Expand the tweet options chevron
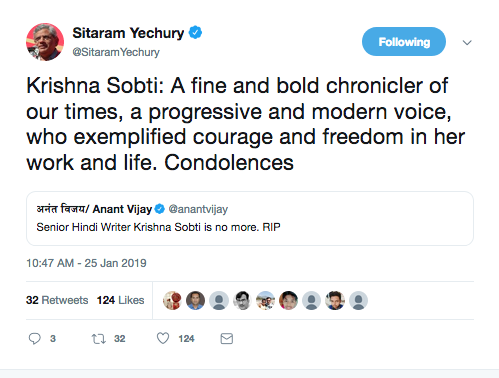 [467, 43]
